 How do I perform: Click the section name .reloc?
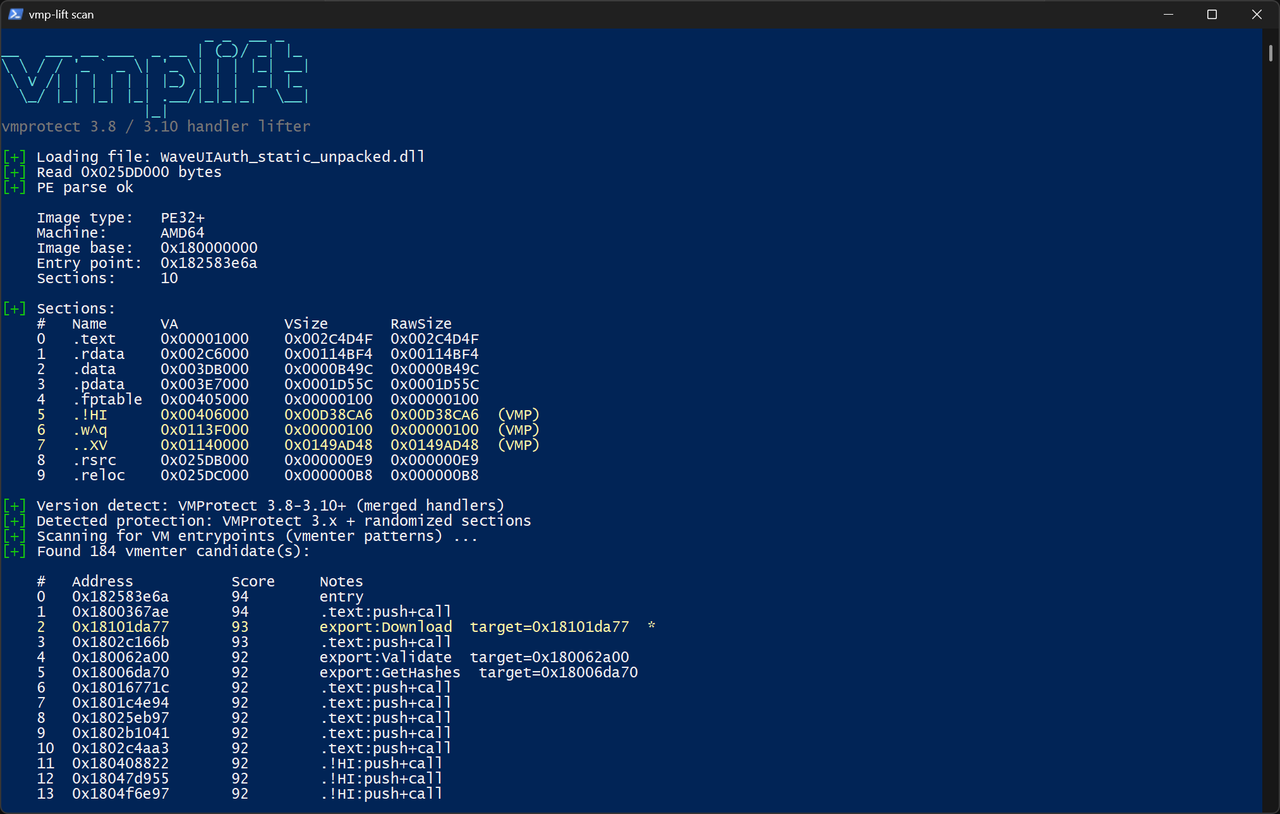[98, 475]
